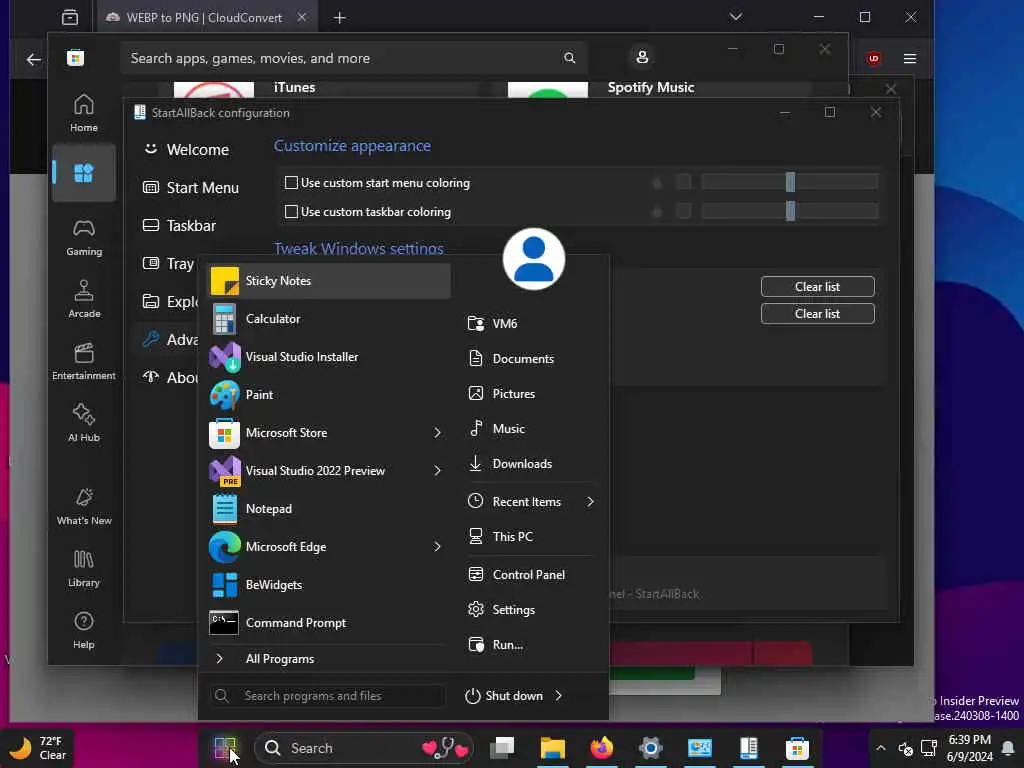Open new browser tab with plus
This screenshot has height=768, width=1024.
pos(340,18)
